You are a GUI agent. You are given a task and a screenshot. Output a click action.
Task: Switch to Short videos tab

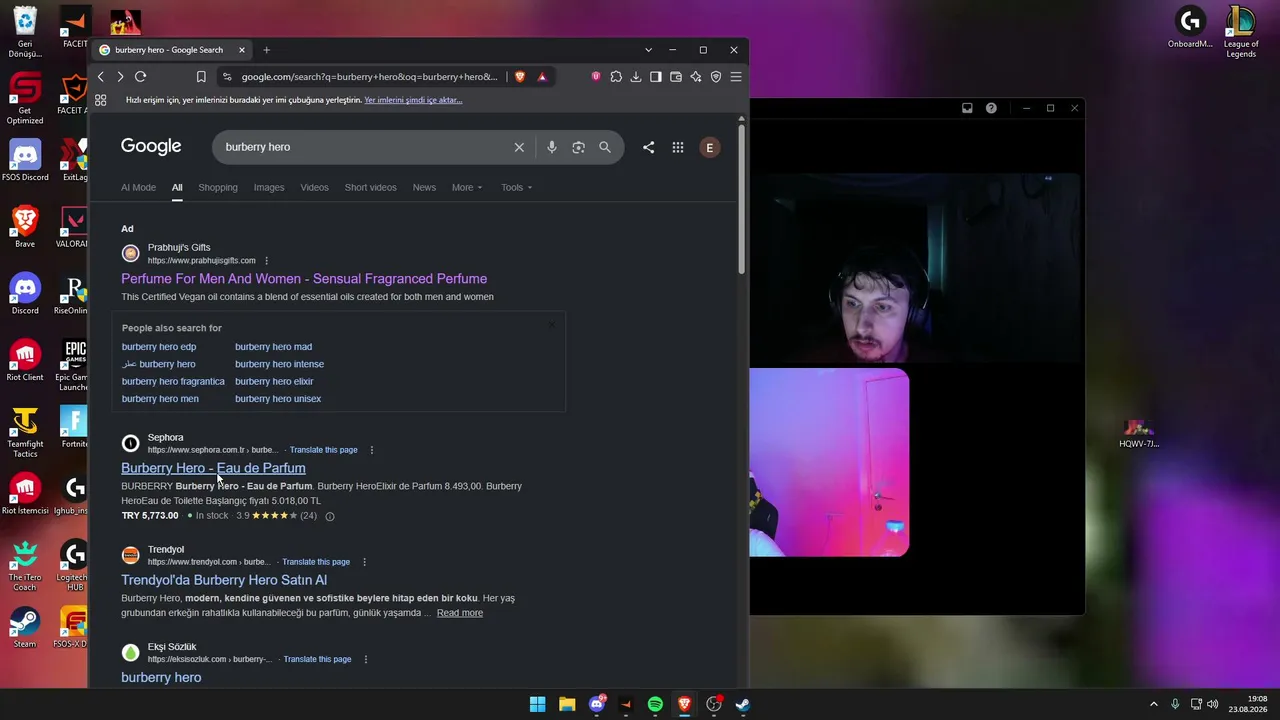tap(371, 188)
